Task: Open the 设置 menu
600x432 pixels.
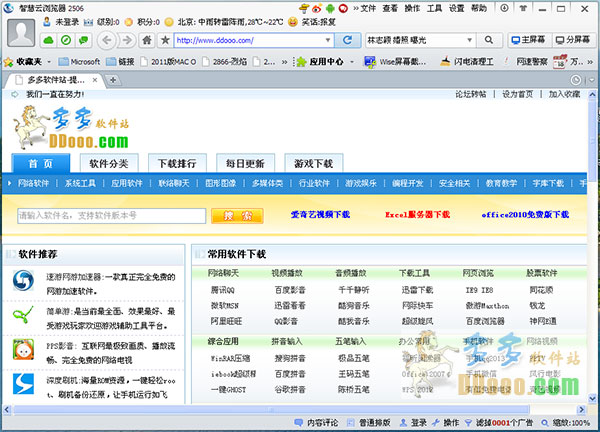Action: (457, 8)
